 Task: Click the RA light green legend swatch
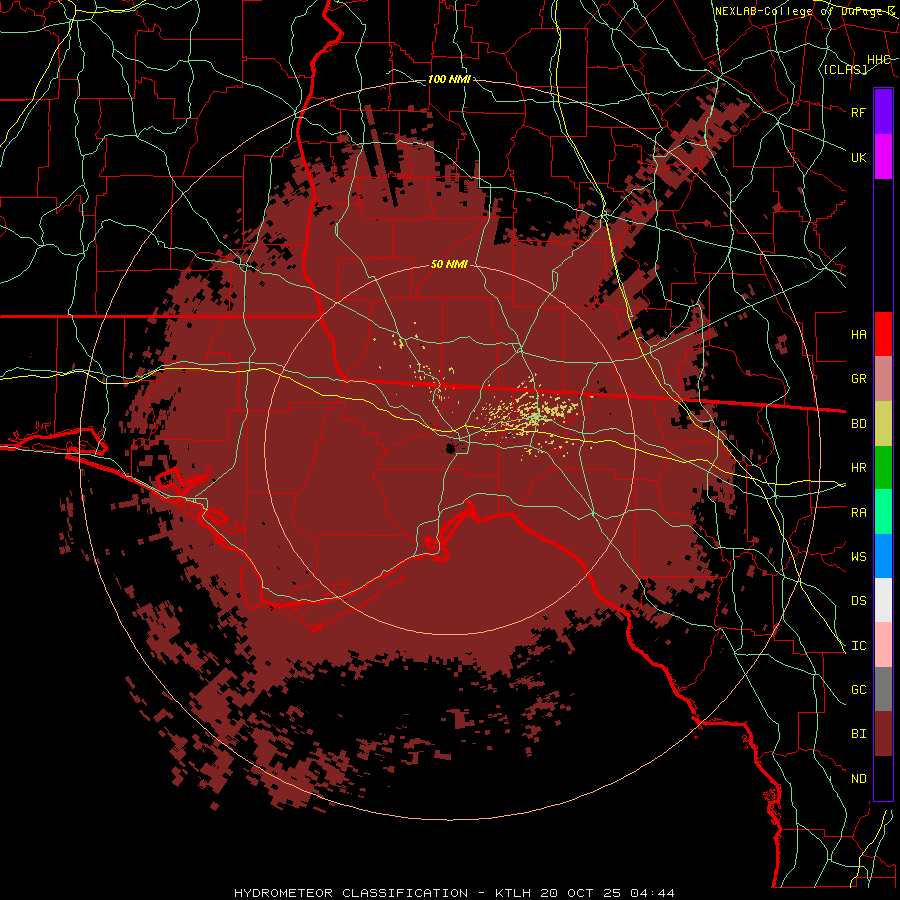[x=883, y=512]
